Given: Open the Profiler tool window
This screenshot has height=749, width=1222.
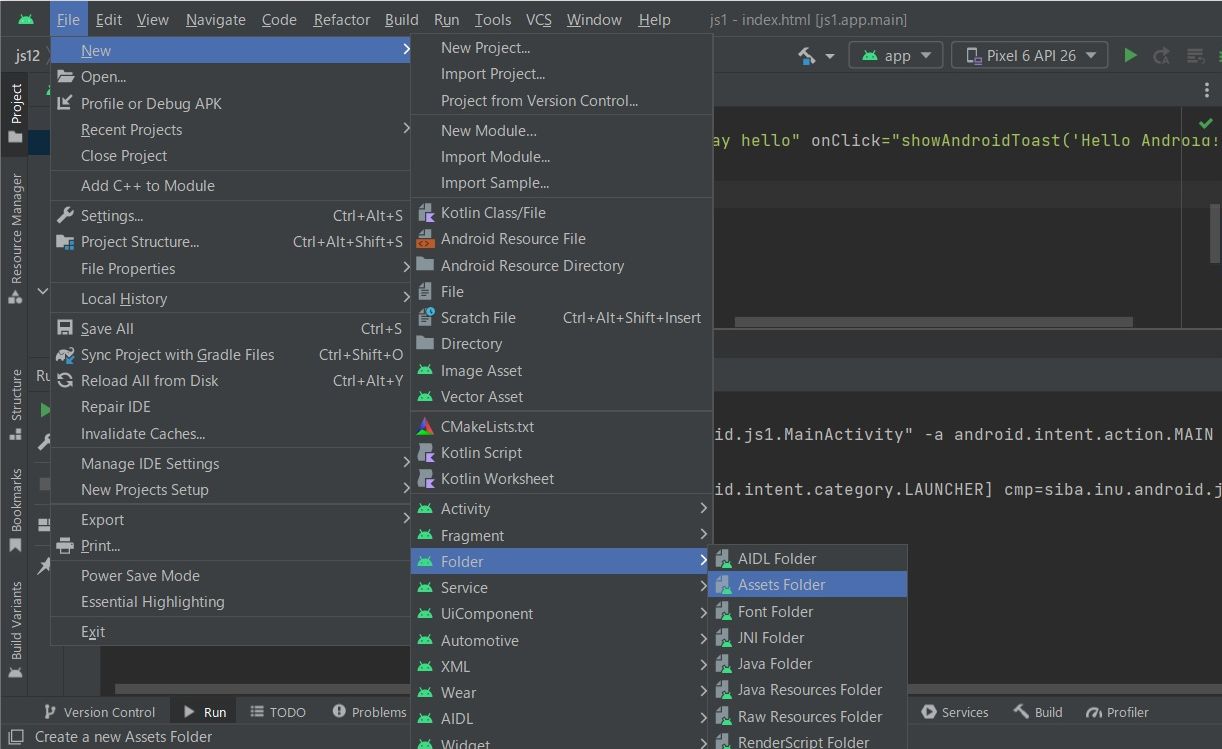Looking at the screenshot, I should coord(1116,712).
